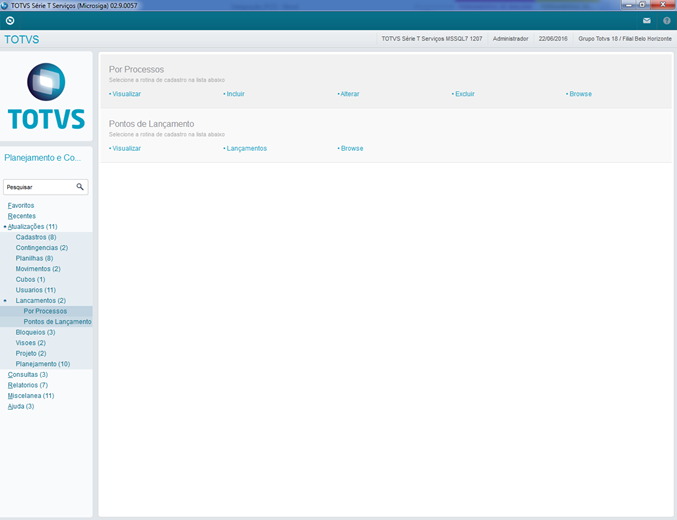This screenshot has width=677, height=520.
Task: Expand Bloqueios (3)
Action: point(35,333)
